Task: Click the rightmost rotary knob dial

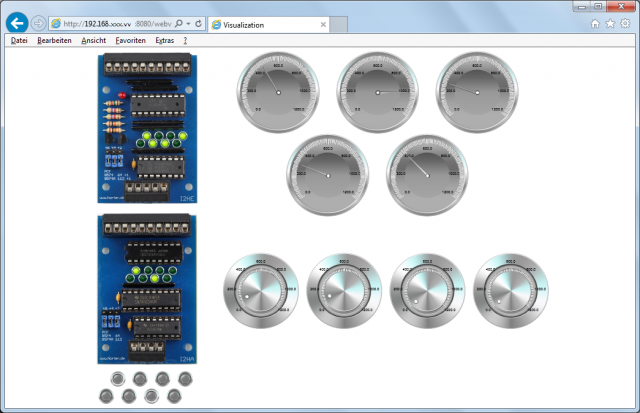Action: (510, 289)
